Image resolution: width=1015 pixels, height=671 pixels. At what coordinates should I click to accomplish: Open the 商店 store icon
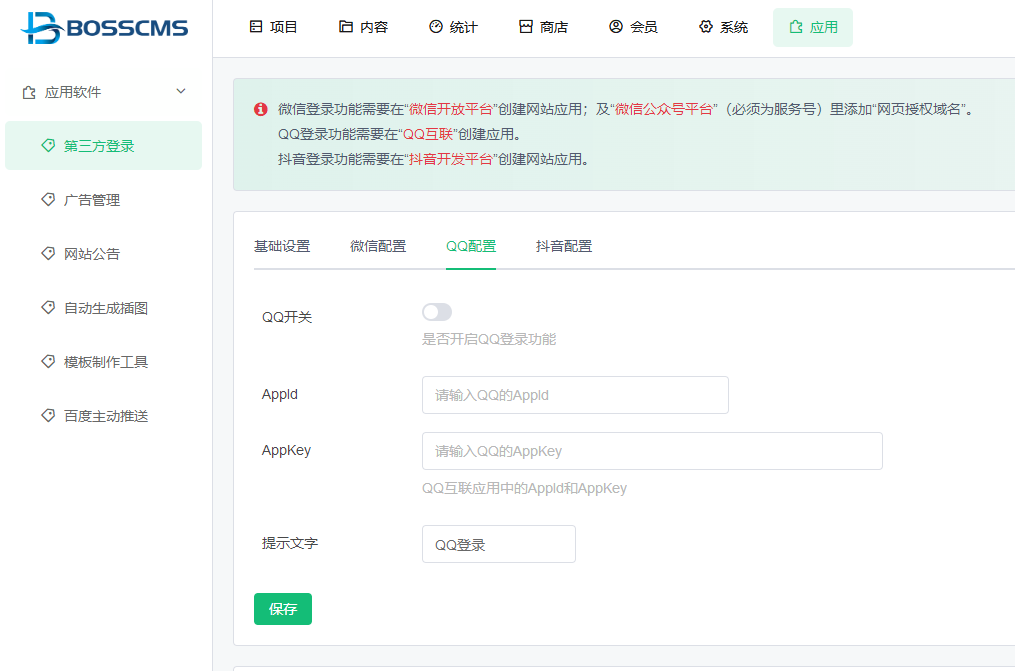pos(526,27)
